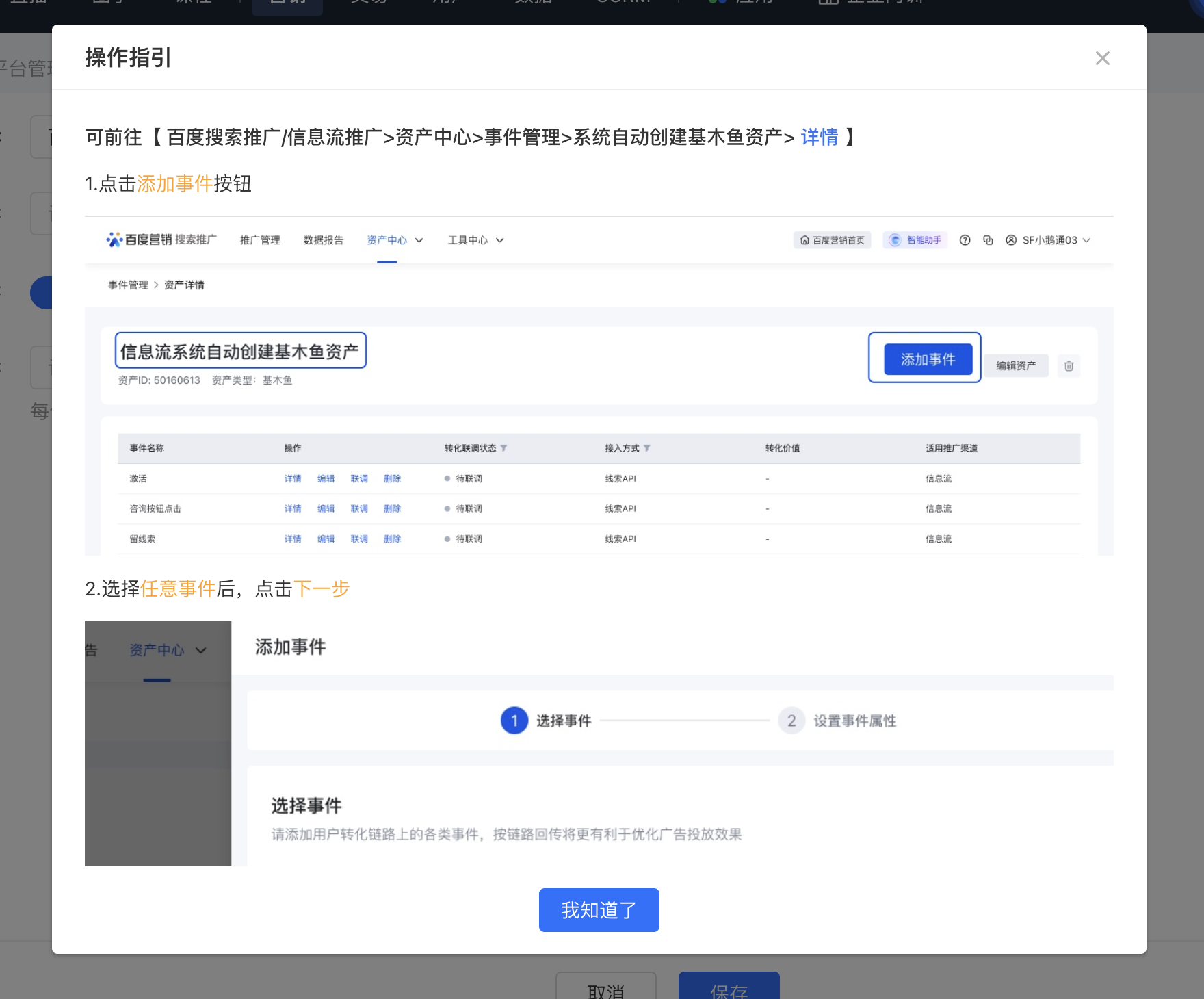Click 详情 in the 咨询按钮点击 row
Screen dimensions: 1204x999
click(293, 509)
